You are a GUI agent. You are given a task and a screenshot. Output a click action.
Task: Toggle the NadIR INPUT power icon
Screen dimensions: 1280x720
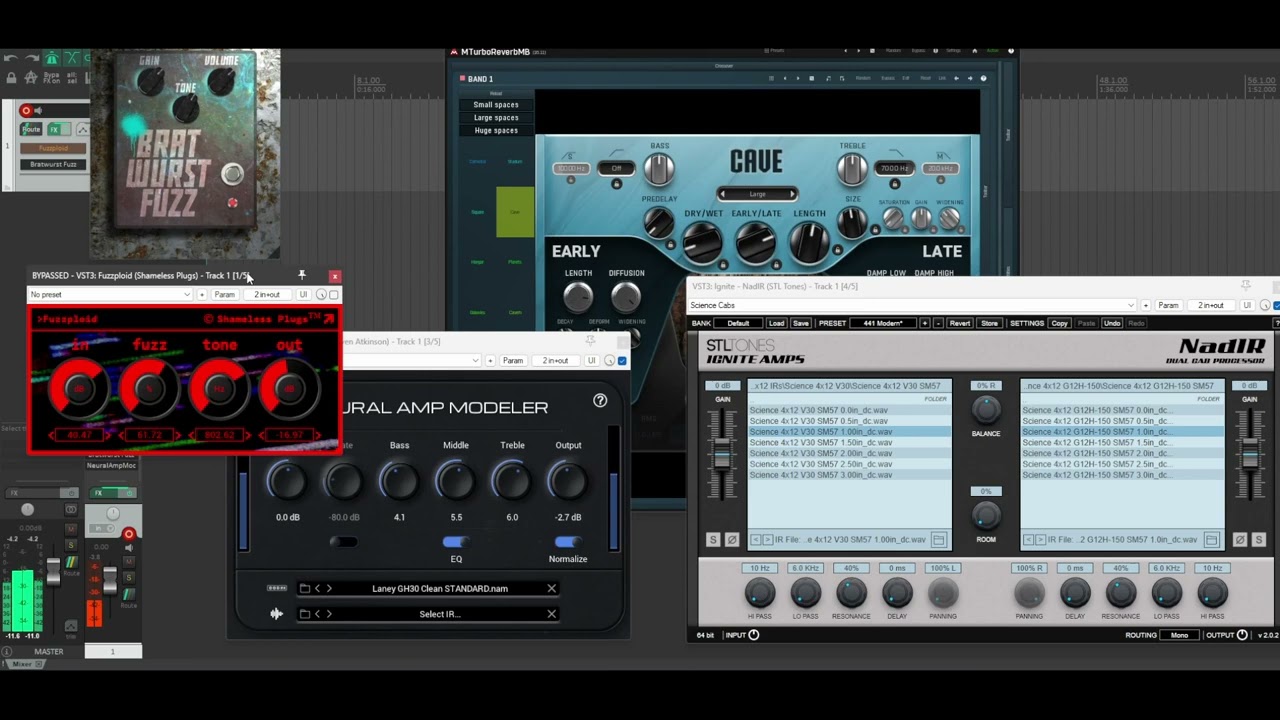(x=754, y=635)
